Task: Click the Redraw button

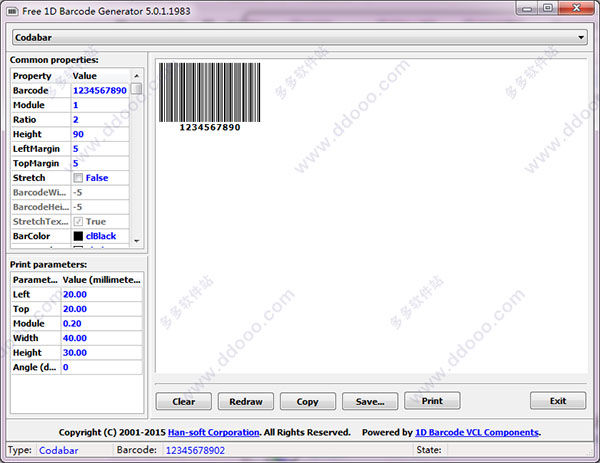Action: click(x=246, y=401)
